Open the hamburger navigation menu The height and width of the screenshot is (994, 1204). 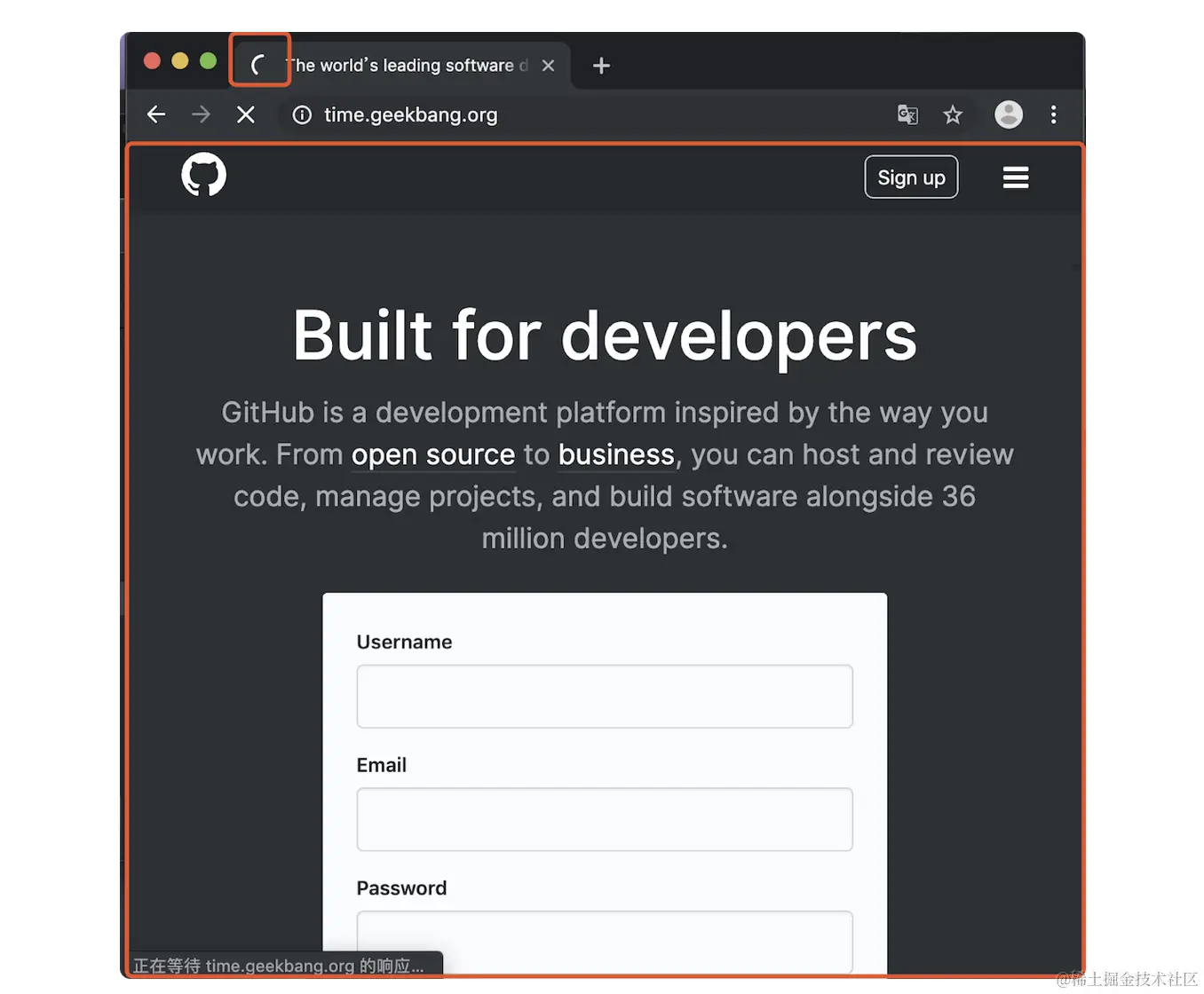pos(1016,177)
